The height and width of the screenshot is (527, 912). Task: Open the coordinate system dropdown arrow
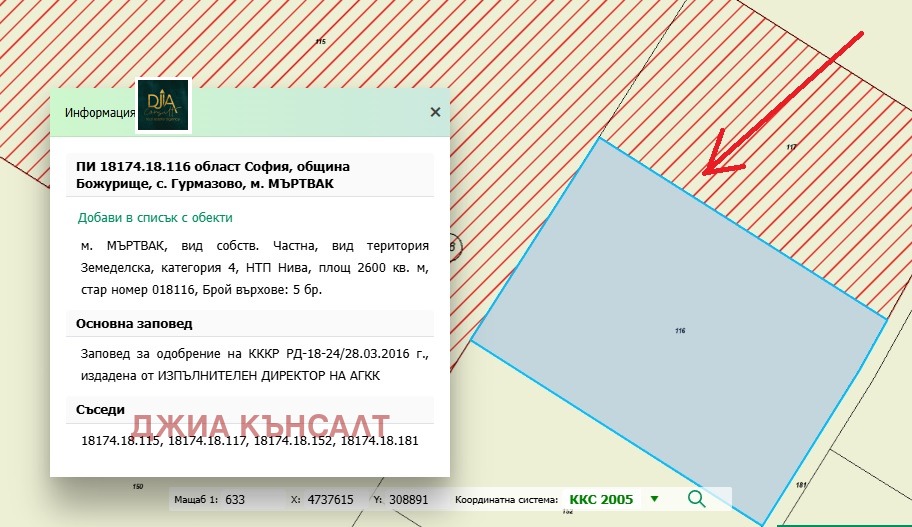pos(654,499)
